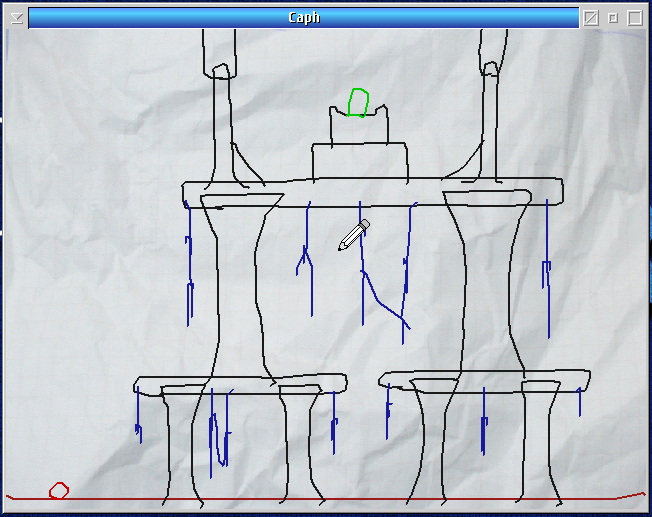The image size is (652, 517).
Task: Click the lower right horizontal plank
Action: tap(484, 380)
